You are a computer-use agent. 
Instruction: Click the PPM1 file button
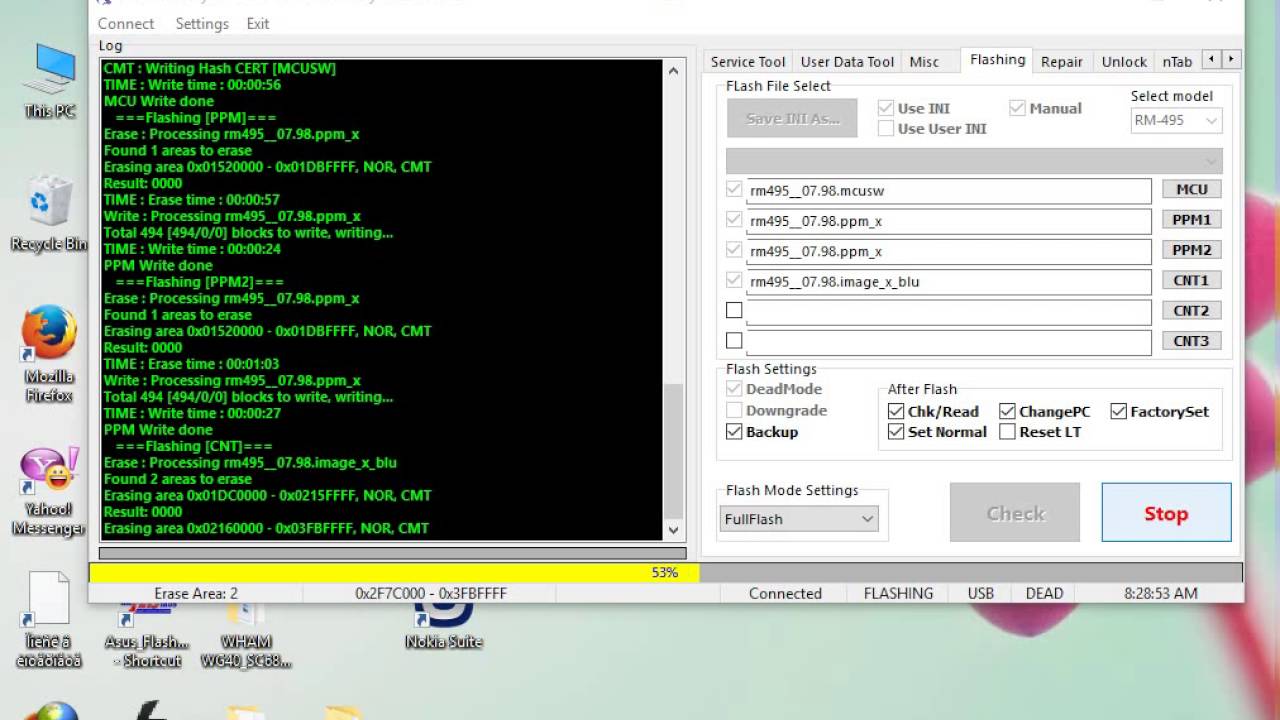(x=1191, y=219)
